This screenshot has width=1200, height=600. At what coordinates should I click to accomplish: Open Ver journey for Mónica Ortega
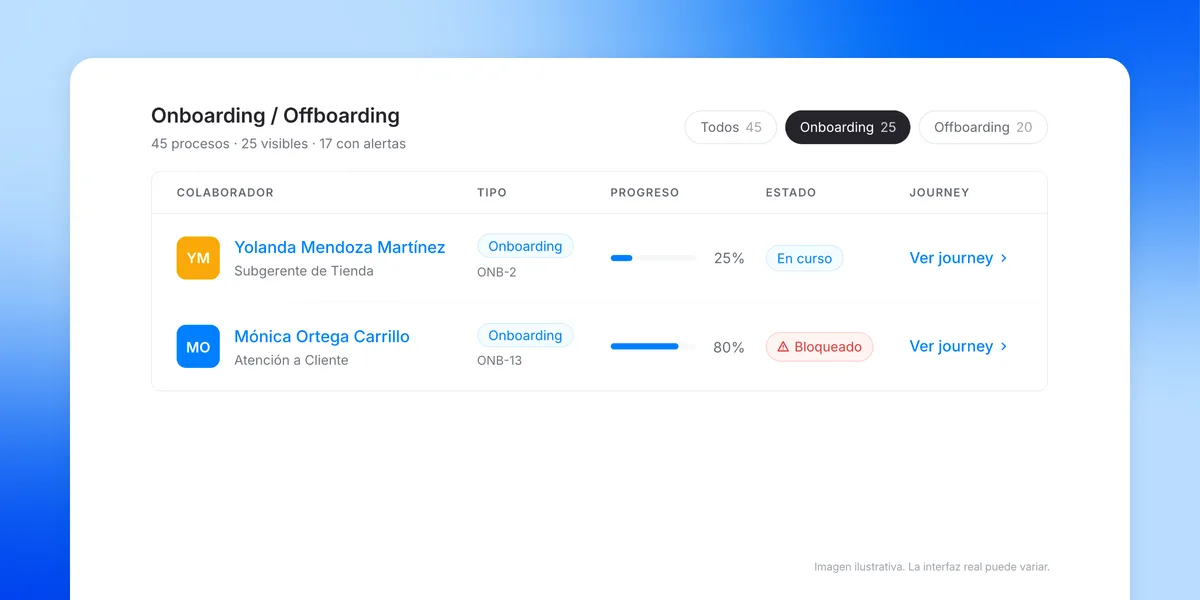click(958, 347)
